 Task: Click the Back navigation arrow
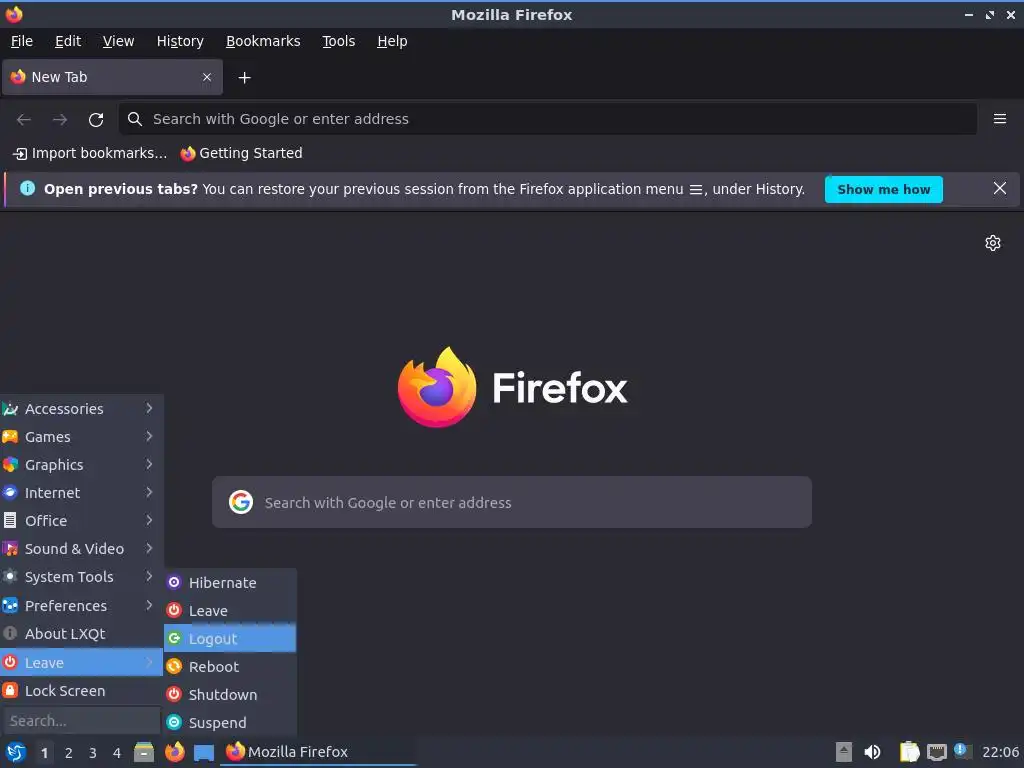pos(24,120)
